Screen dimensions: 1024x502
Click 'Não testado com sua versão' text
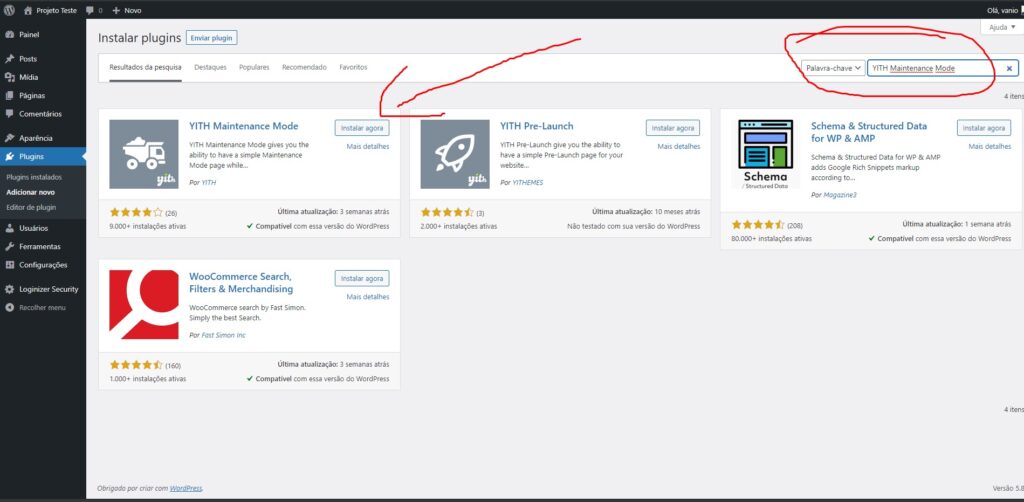click(x=633, y=226)
